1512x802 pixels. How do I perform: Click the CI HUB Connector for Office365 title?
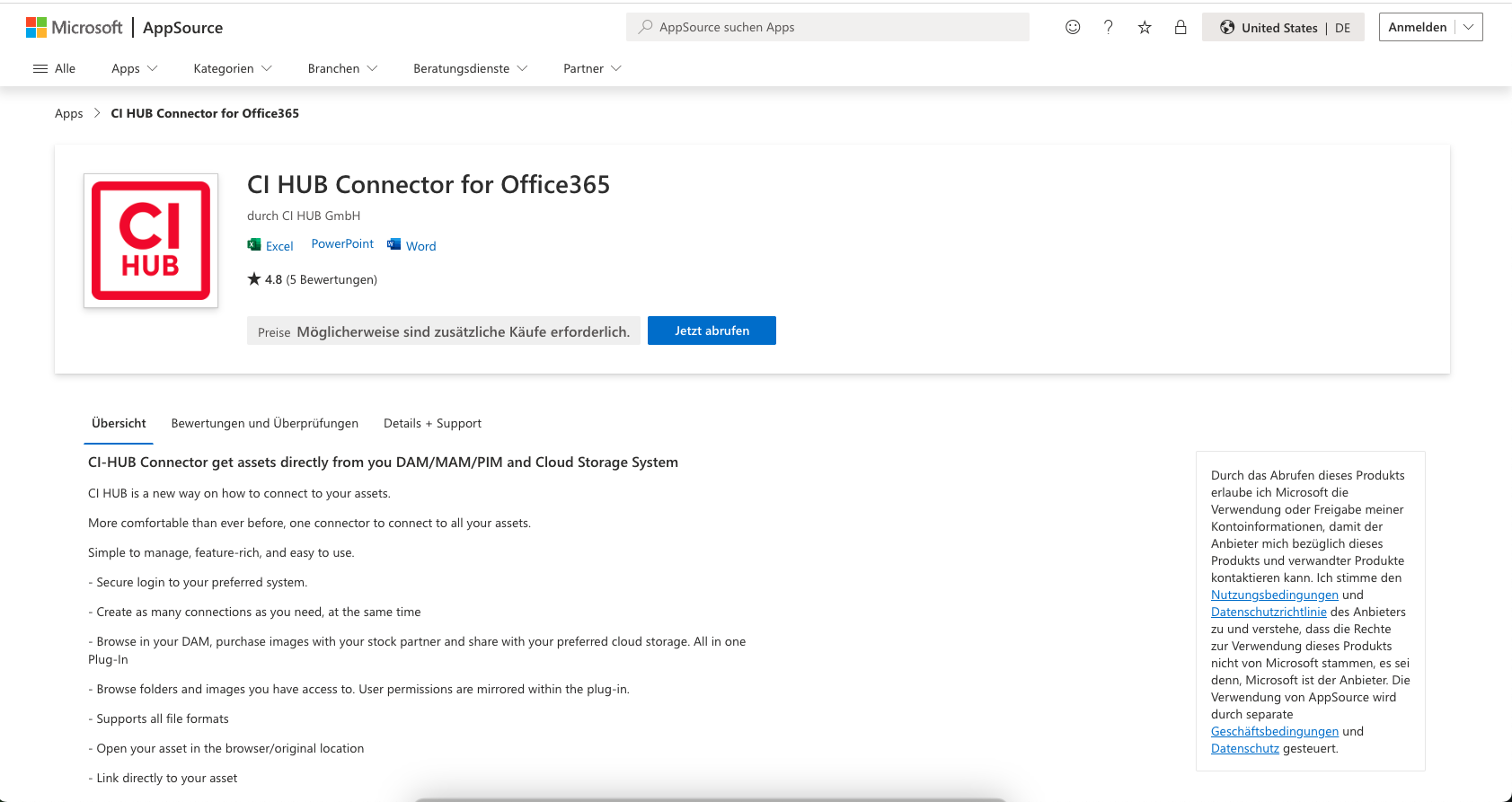[429, 184]
